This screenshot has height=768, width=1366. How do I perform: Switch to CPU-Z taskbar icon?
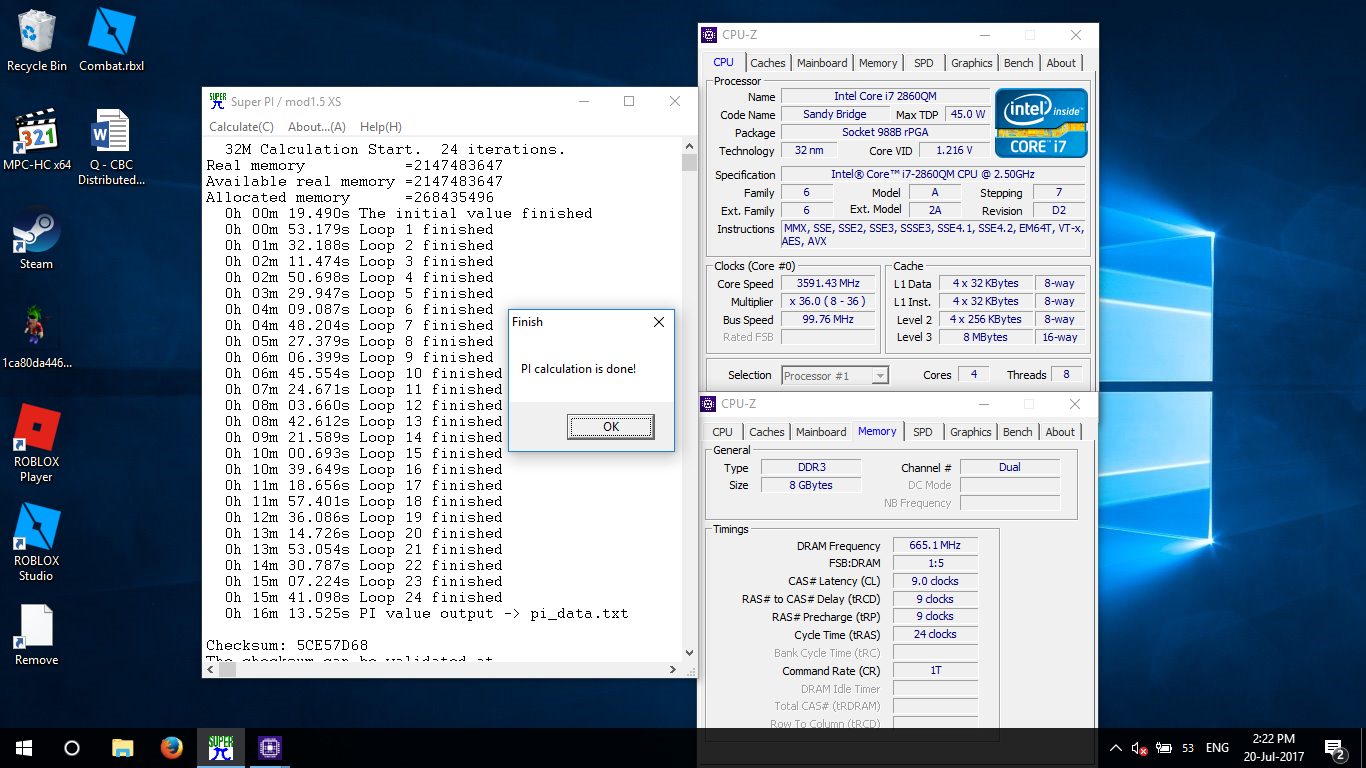(x=270, y=748)
